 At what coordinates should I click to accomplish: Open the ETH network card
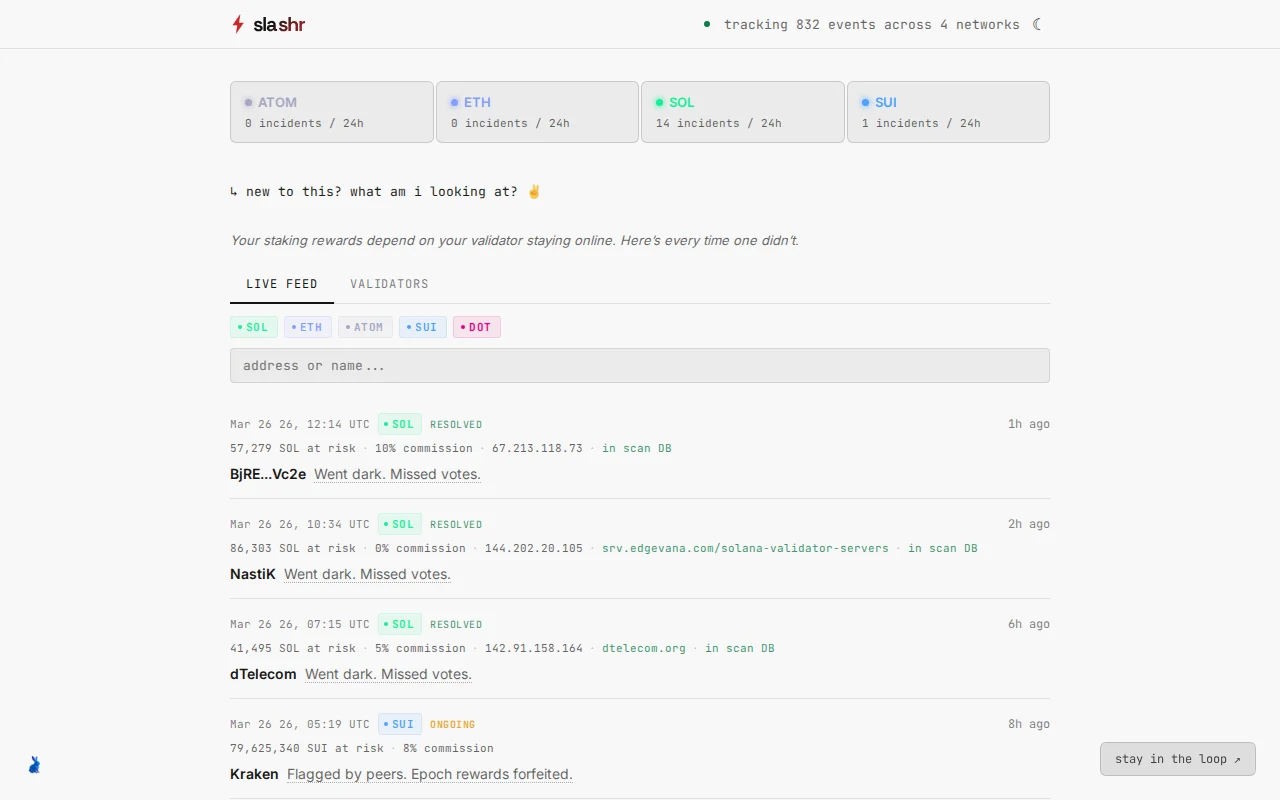point(537,112)
